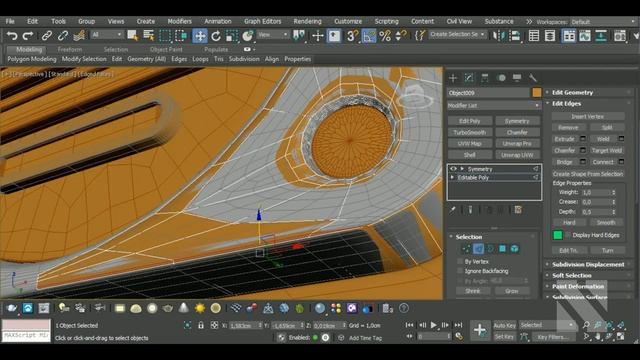
Task: Open the selection filter All dropdown
Action: pyautogui.click(x=107, y=35)
